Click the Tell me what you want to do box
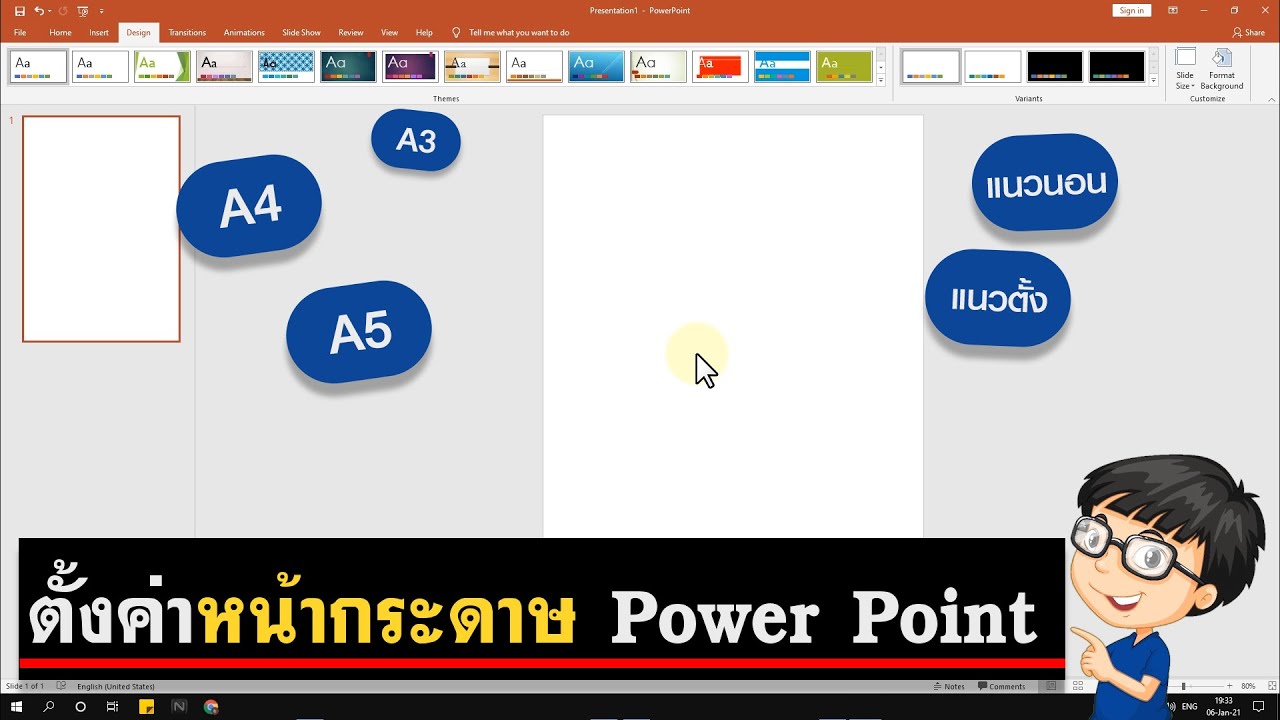This screenshot has width=1280, height=720. coord(519,32)
